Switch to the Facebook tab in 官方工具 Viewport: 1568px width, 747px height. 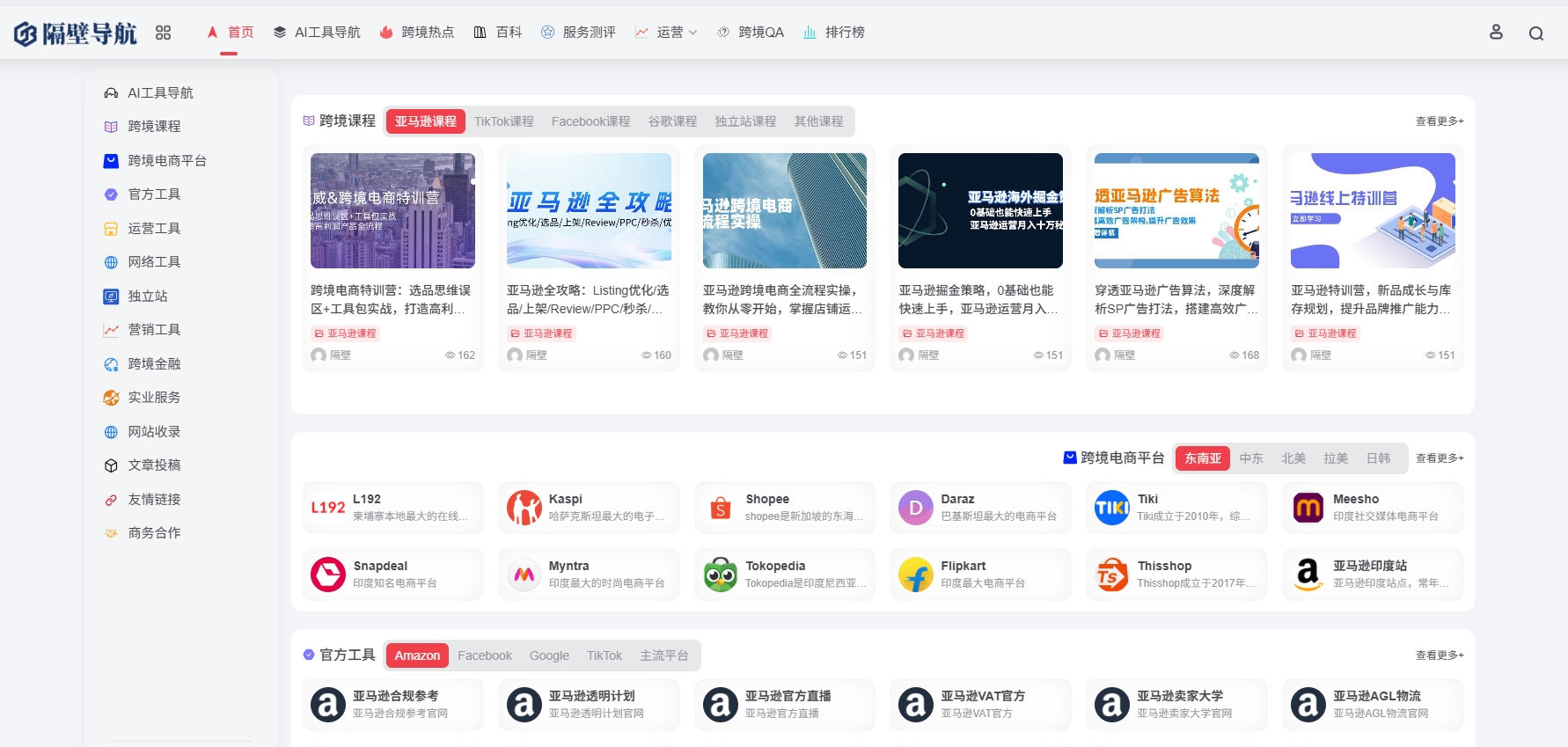click(485, 655)
